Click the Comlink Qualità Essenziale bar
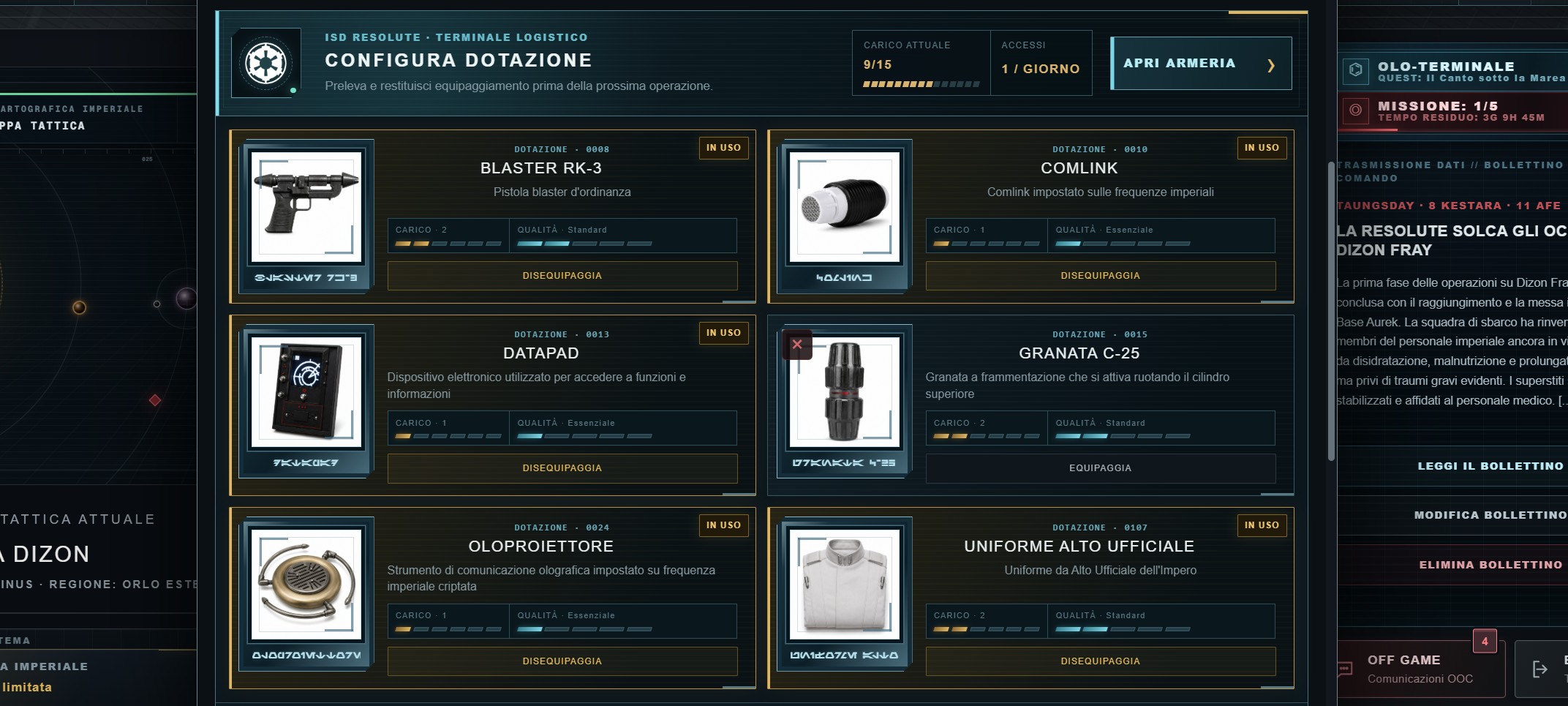Image resolution: width=1568 pixels, height=706 pixels. pyautogui.click(x=1123, y=244)
